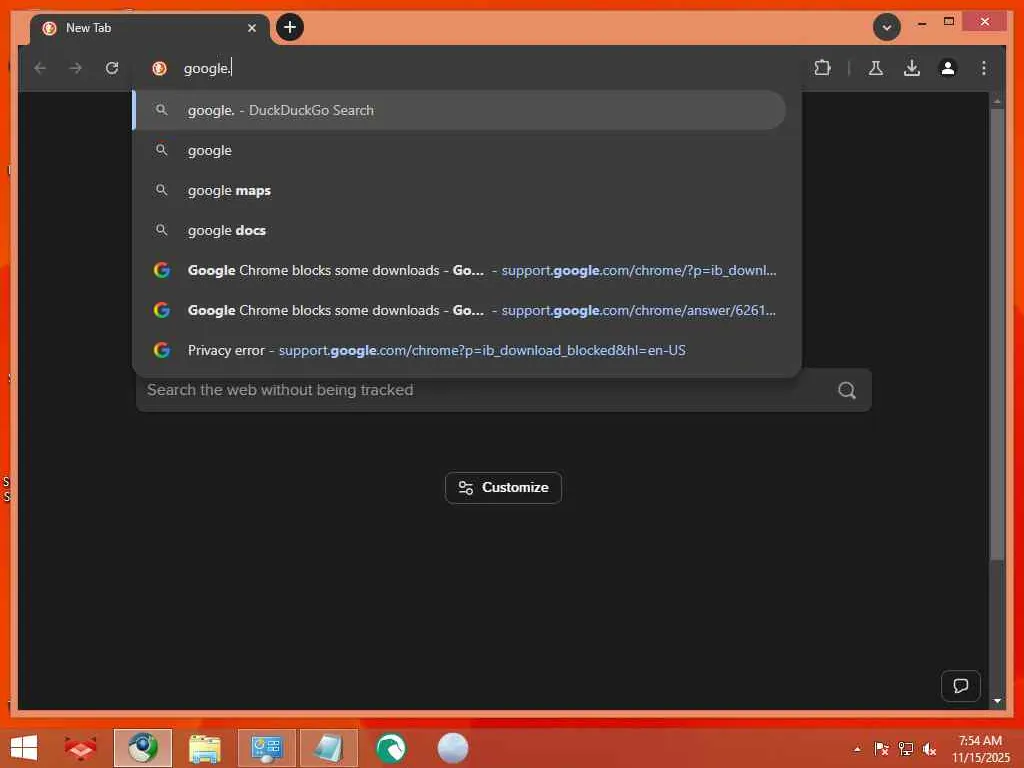Go back using the back arrow
Viewport: 1024px width, 768px height.
point(40,68)
